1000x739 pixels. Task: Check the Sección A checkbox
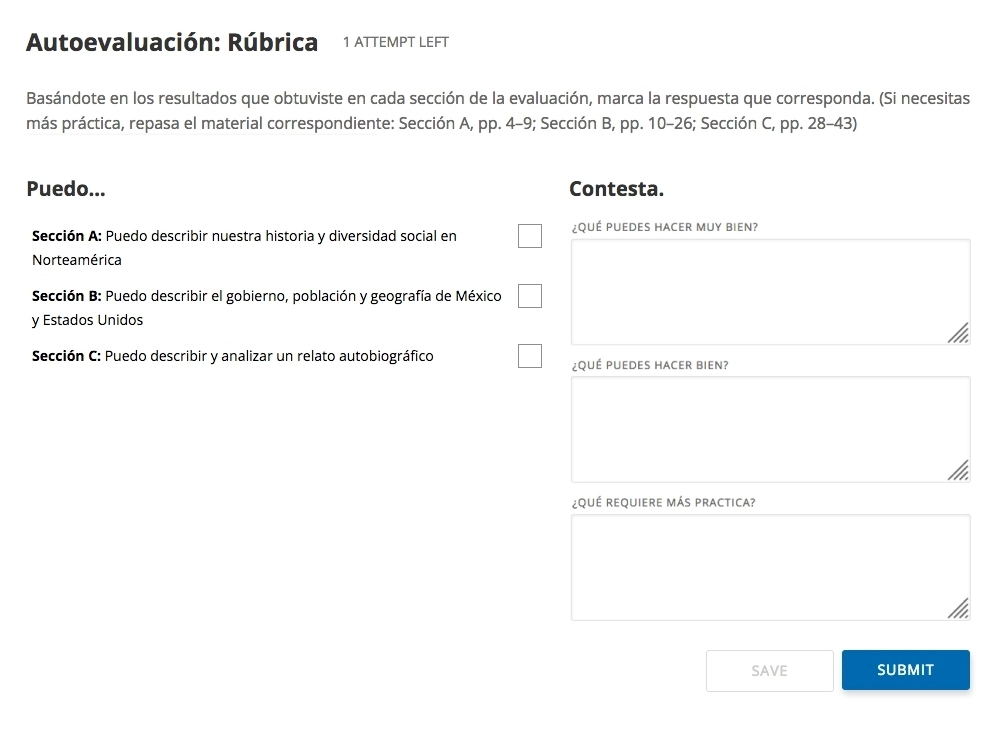(530, 236)
